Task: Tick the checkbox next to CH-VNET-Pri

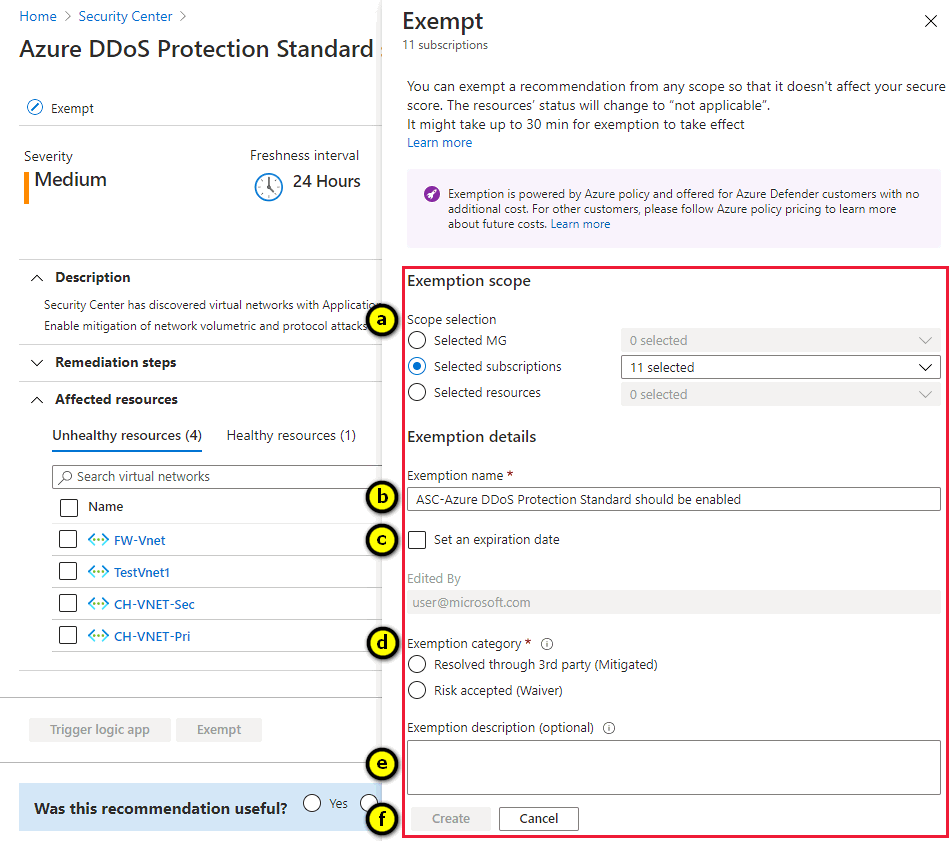Action: click(68, 635)
